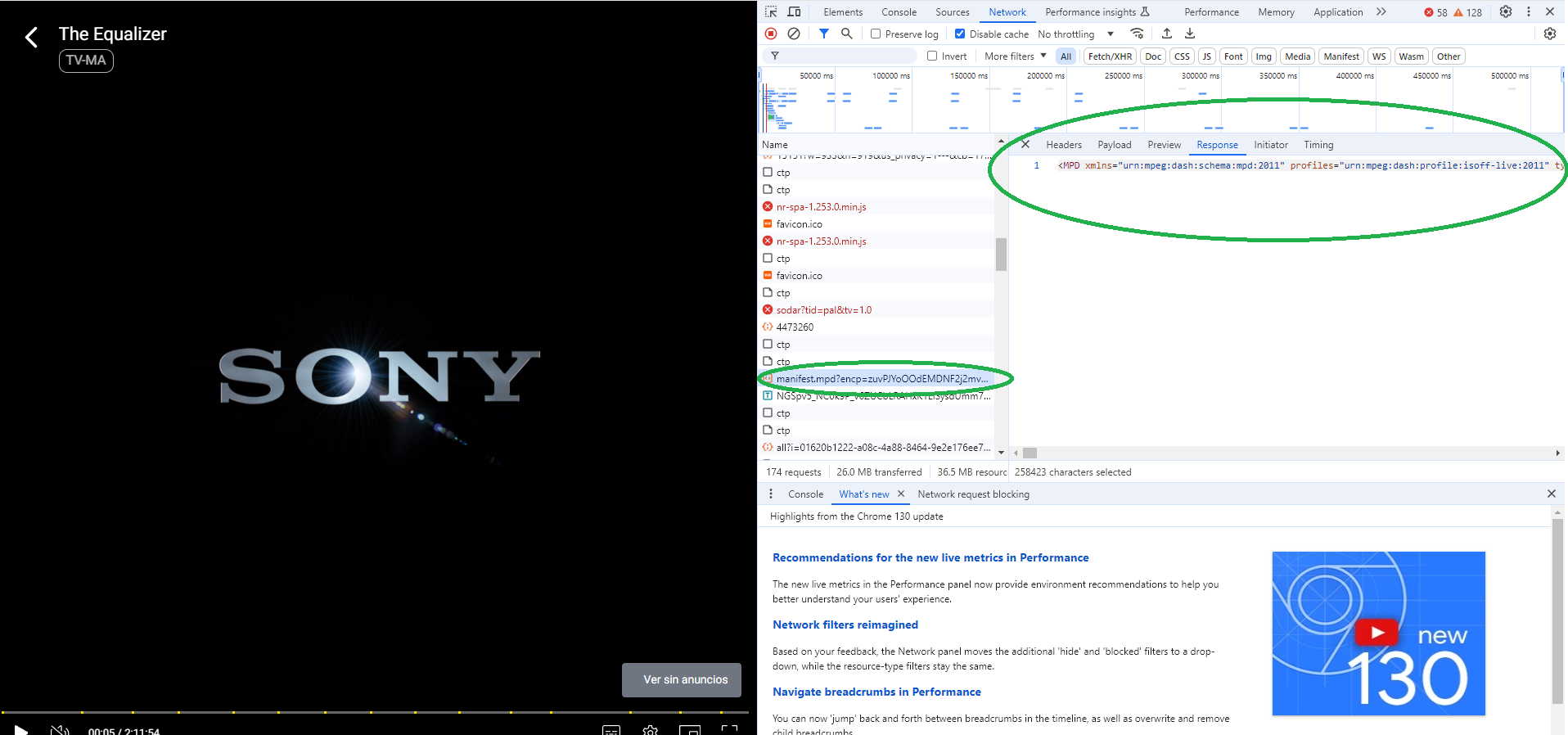Open the Performance insights tab
The image size is (1568, 735).
click(x=1097, y=12)
